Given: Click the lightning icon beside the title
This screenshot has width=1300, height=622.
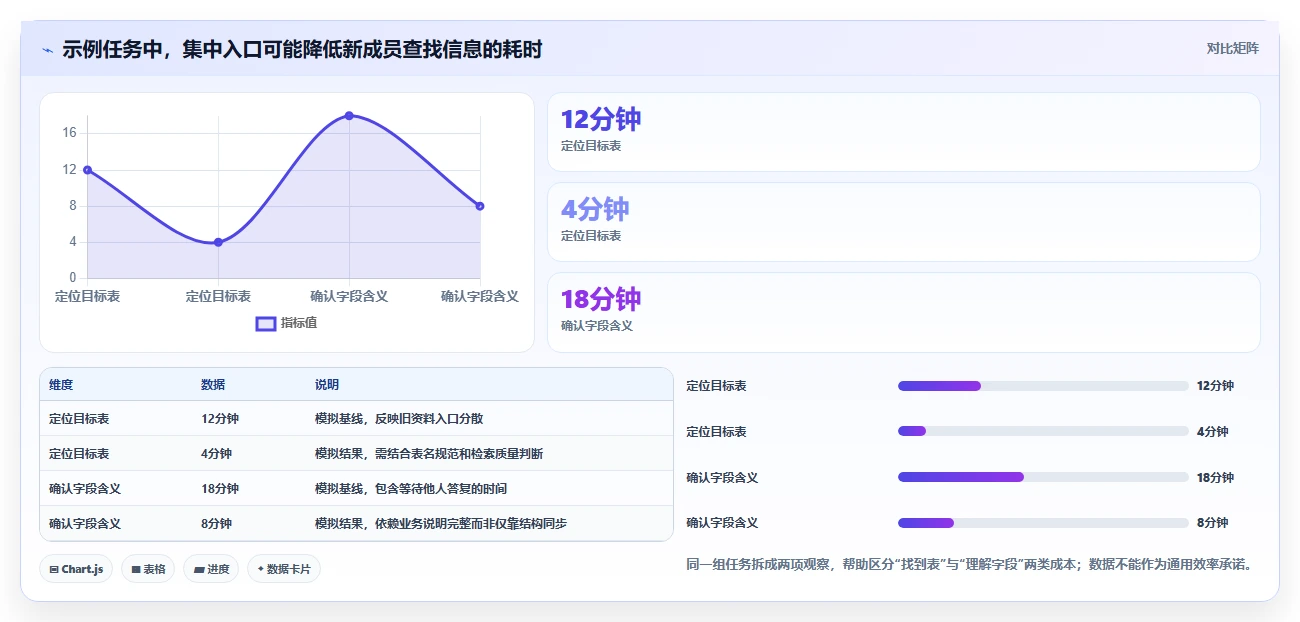Looking at the screenshot, I should point(47,49).
